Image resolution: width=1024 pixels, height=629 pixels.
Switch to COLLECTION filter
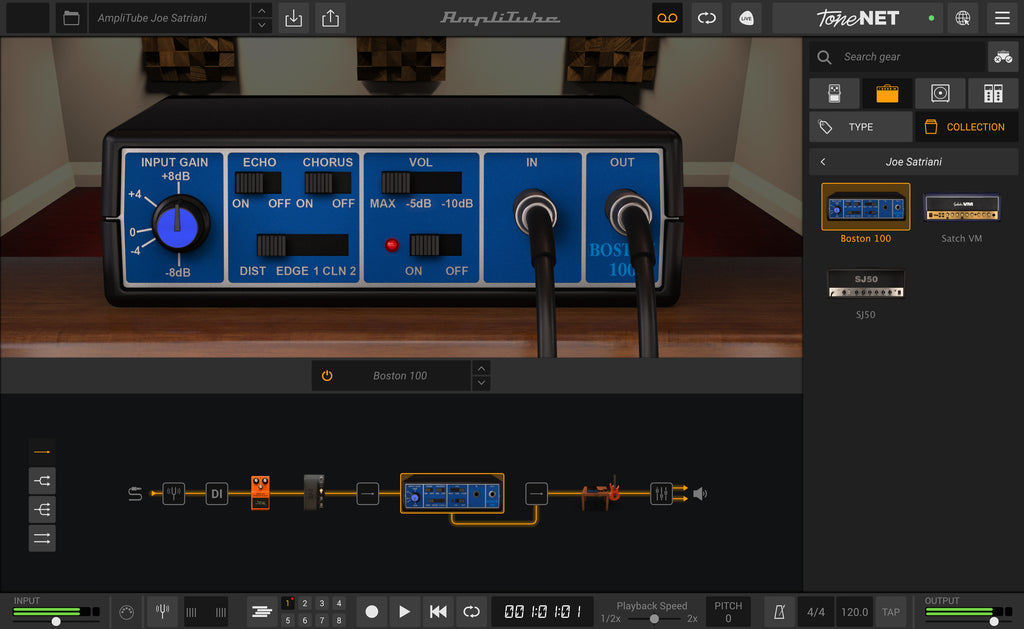point(966,127)
